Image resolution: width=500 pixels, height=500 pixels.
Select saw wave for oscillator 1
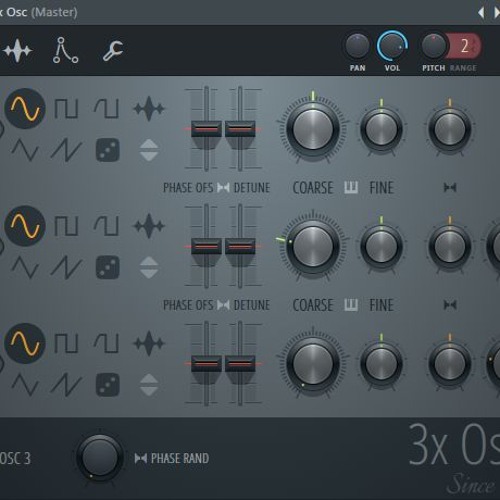pos(66,150)
